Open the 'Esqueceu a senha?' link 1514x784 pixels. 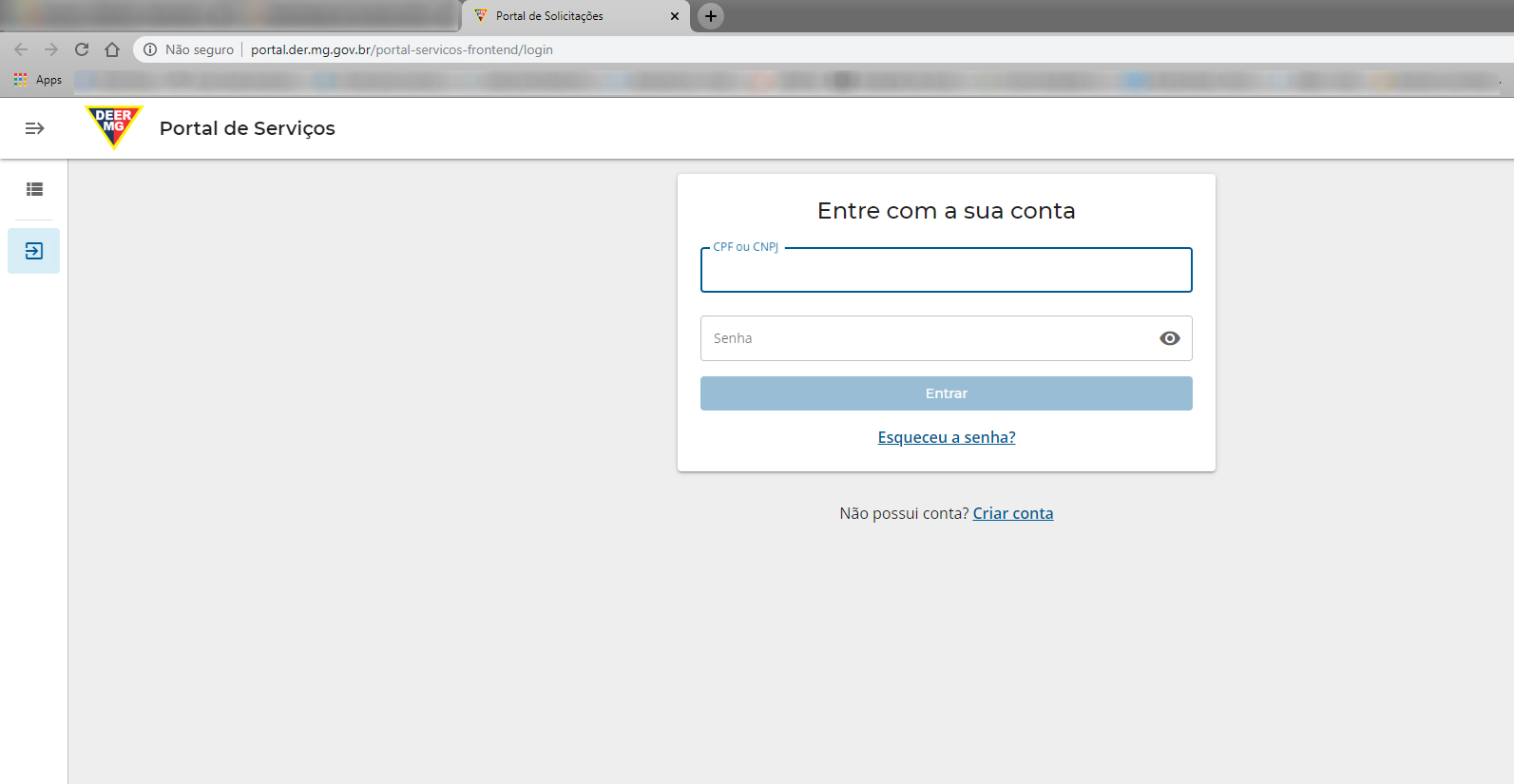(x=946, y=437)
